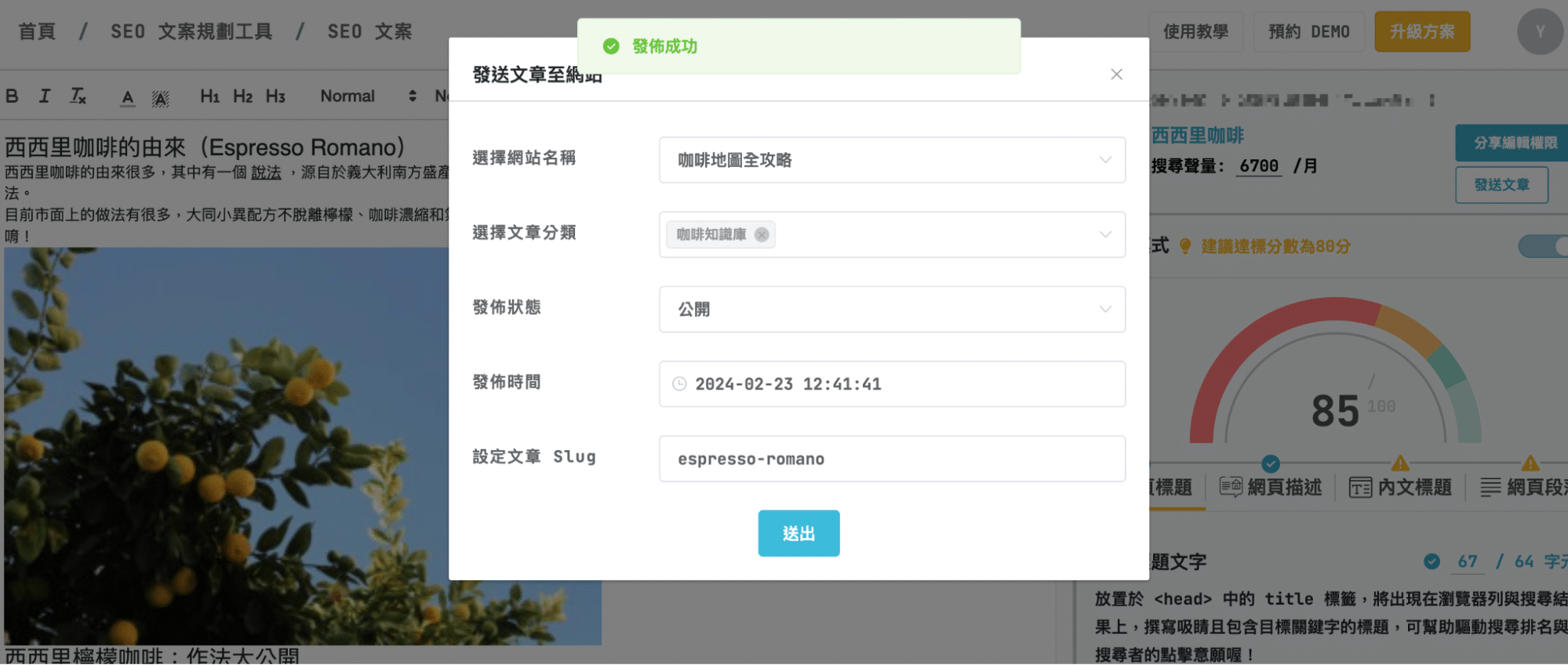This screenshot has width=1568, height=665.
Task: Open the 發佈狀態 dropdown showing 公開
Action: (892, 309)
